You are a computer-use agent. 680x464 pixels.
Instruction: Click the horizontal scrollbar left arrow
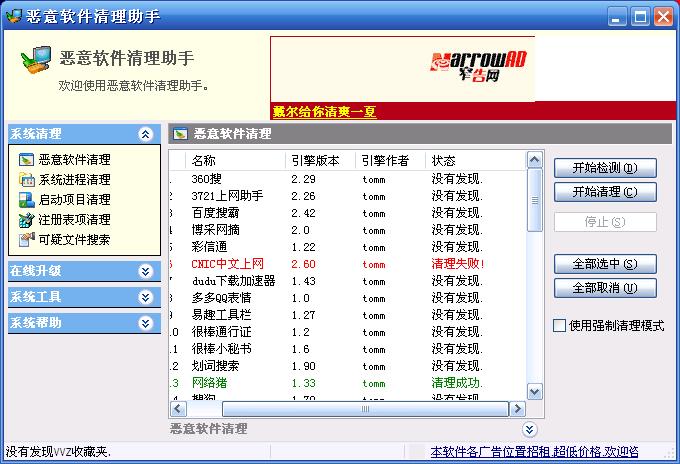tap(178, 409)
